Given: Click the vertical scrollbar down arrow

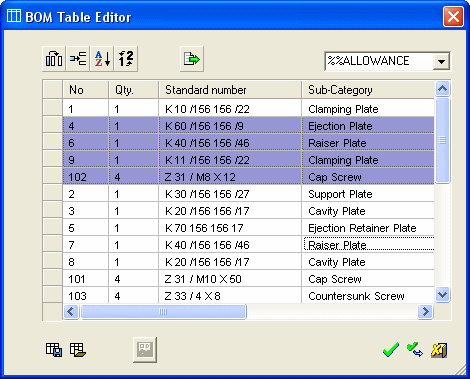Looking at the screenshot, I should point(442,295).
